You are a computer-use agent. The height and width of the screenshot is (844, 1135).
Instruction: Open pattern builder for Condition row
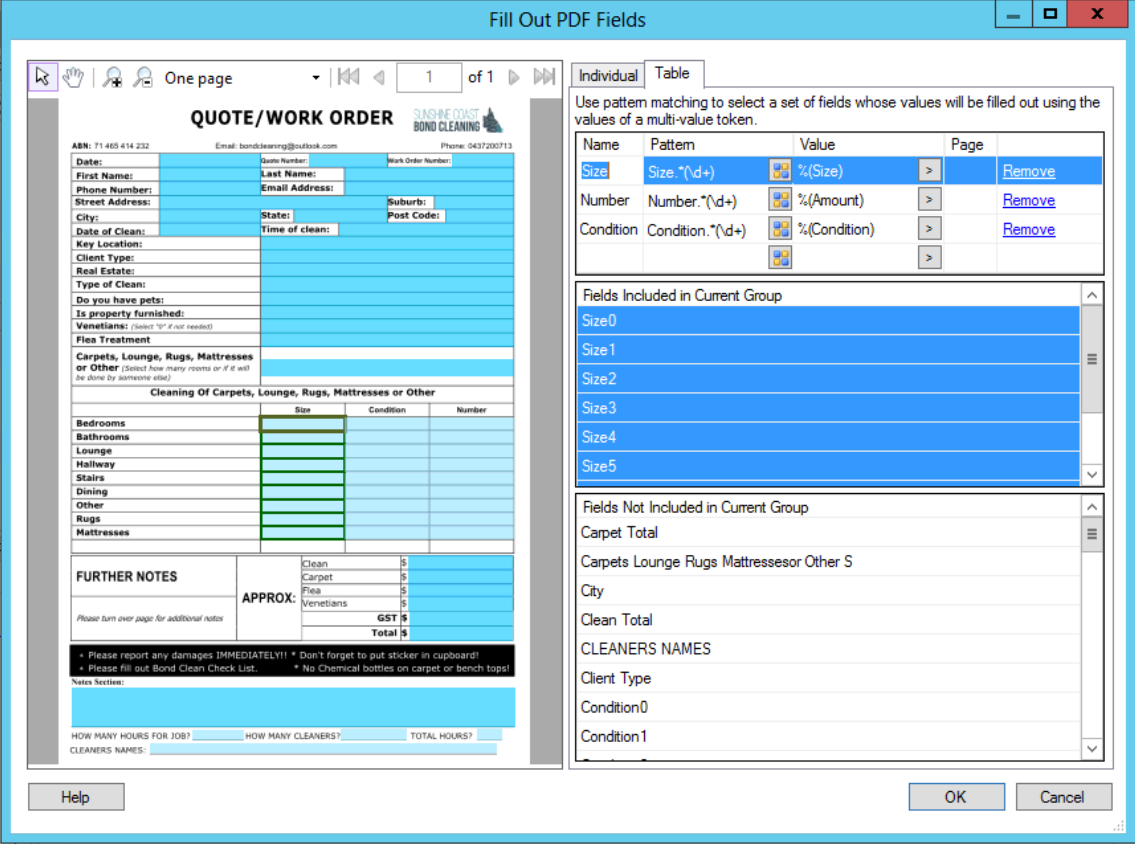coord(780,229)
